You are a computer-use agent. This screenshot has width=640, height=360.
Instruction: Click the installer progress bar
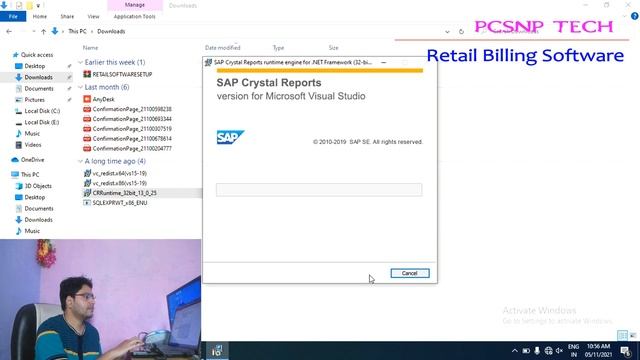pyautogui.click(x=319, y=189)
